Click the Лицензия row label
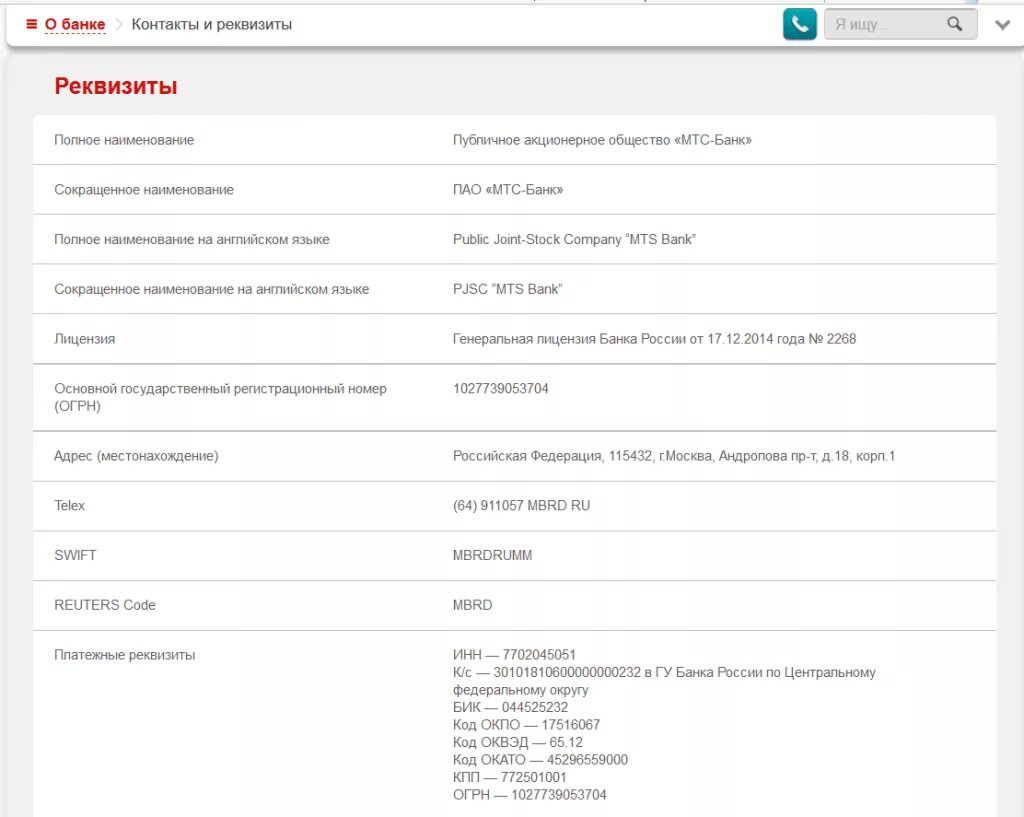Image resolution: width=1024 pixels, height=817 pixels. (84, 338)
